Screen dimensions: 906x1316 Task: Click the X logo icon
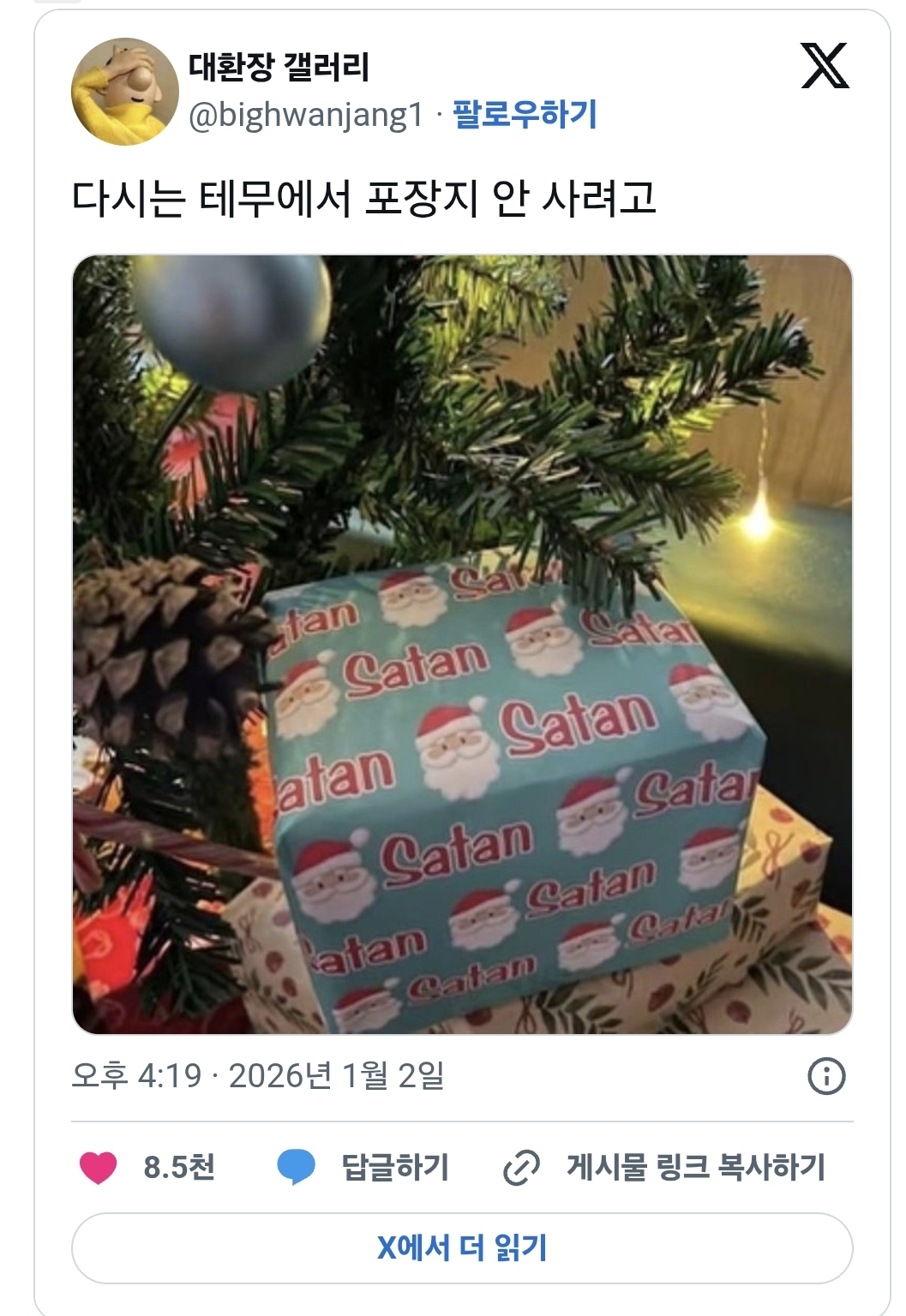tap(825, 65)
